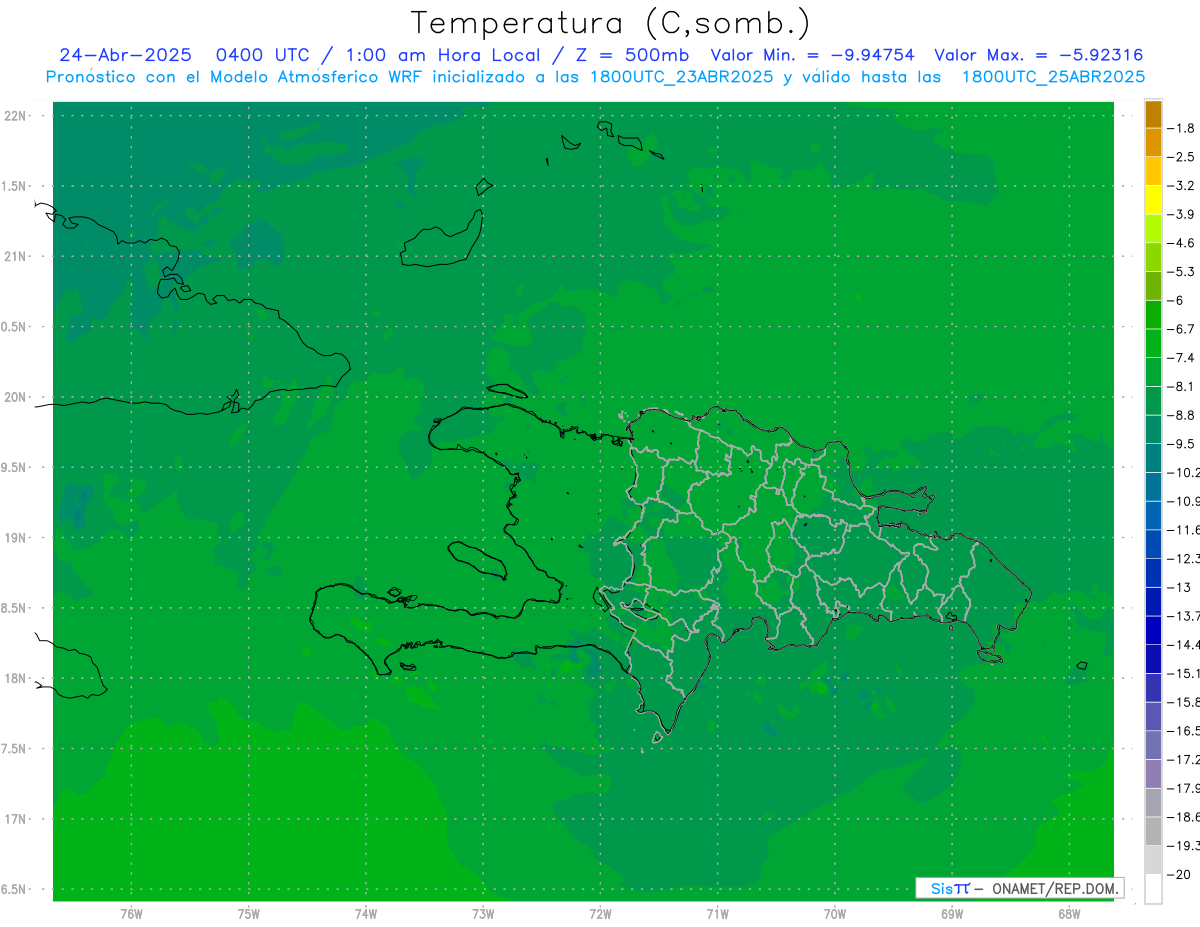Click the "-2.5" legend value
This screenshot has height=927, width=1200.
(x=1183, y=157)
